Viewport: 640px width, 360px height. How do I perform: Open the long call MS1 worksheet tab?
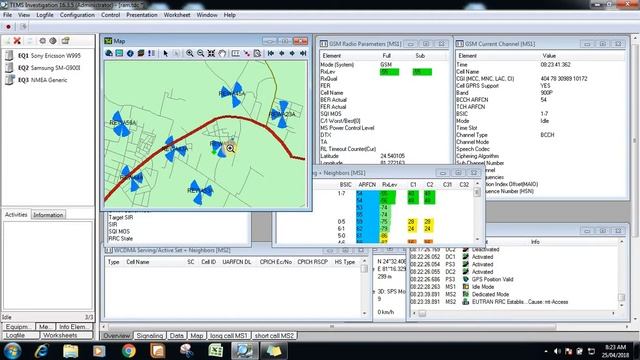[229, 336]
